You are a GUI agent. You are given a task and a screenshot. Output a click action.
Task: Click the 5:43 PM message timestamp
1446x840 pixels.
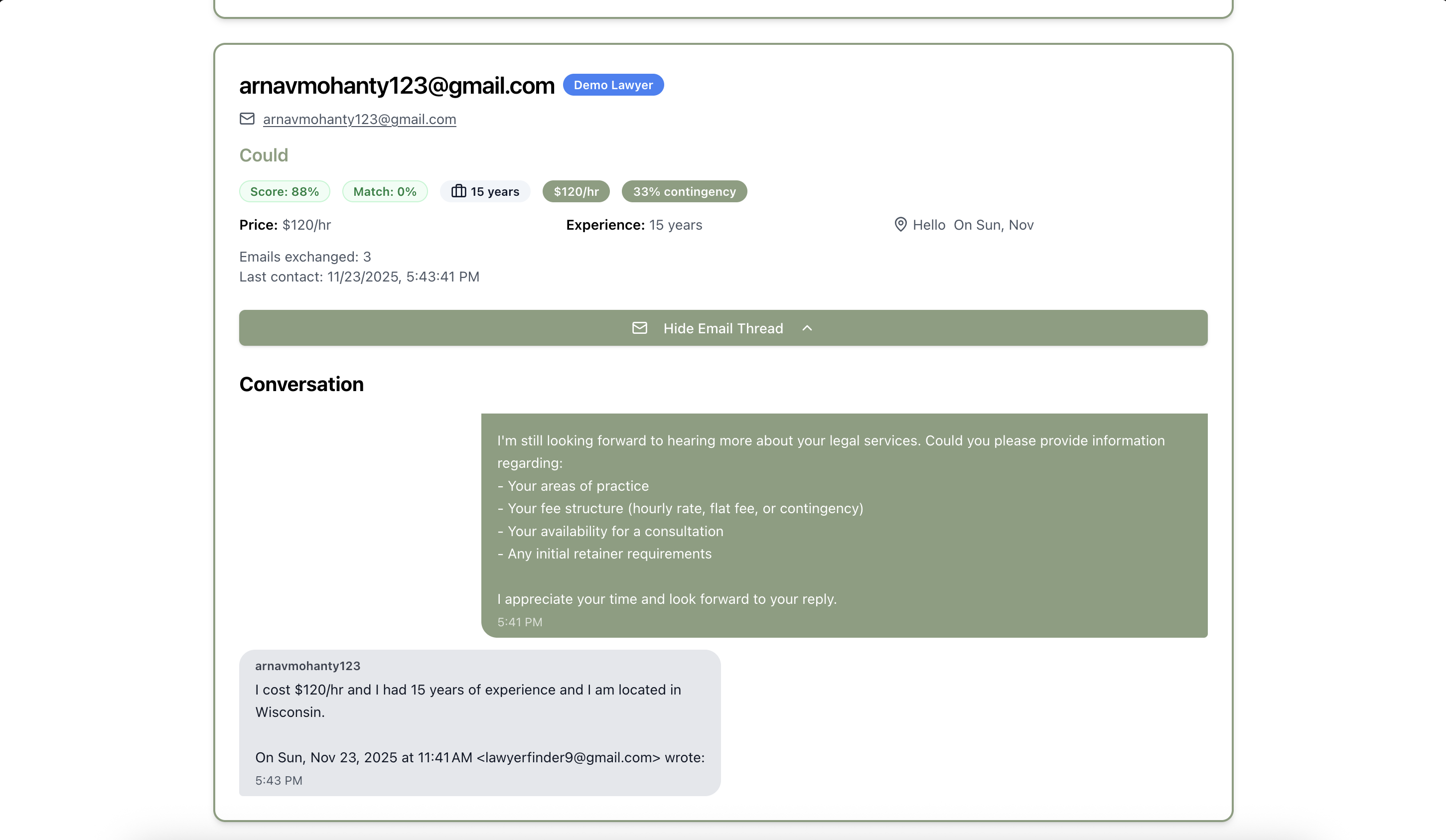[x=279, y=780]
